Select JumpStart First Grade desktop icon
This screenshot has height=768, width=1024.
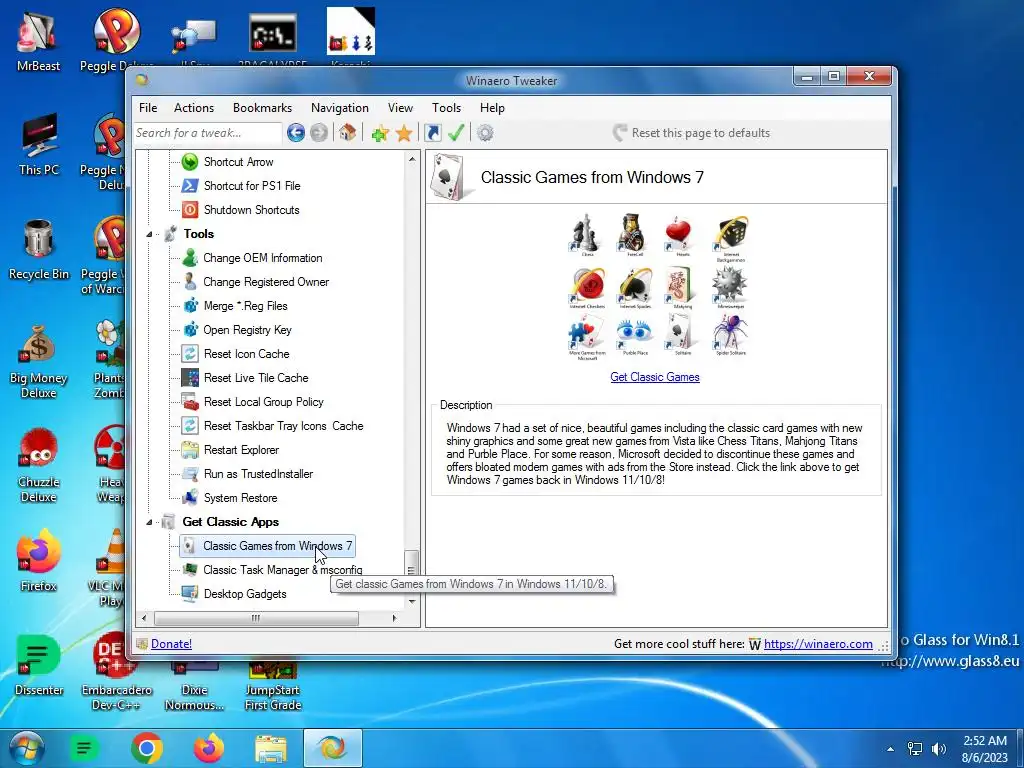coord(272,684)
